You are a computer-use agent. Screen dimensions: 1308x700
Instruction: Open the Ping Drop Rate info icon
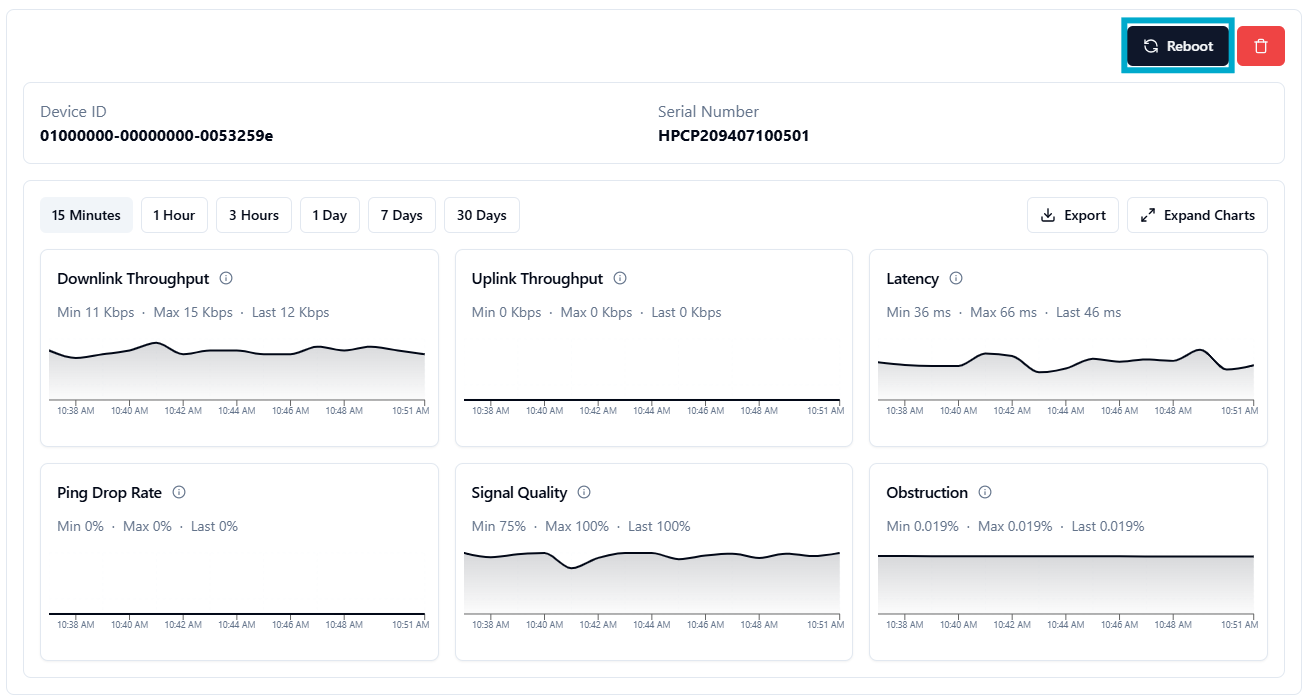point(179,492)
